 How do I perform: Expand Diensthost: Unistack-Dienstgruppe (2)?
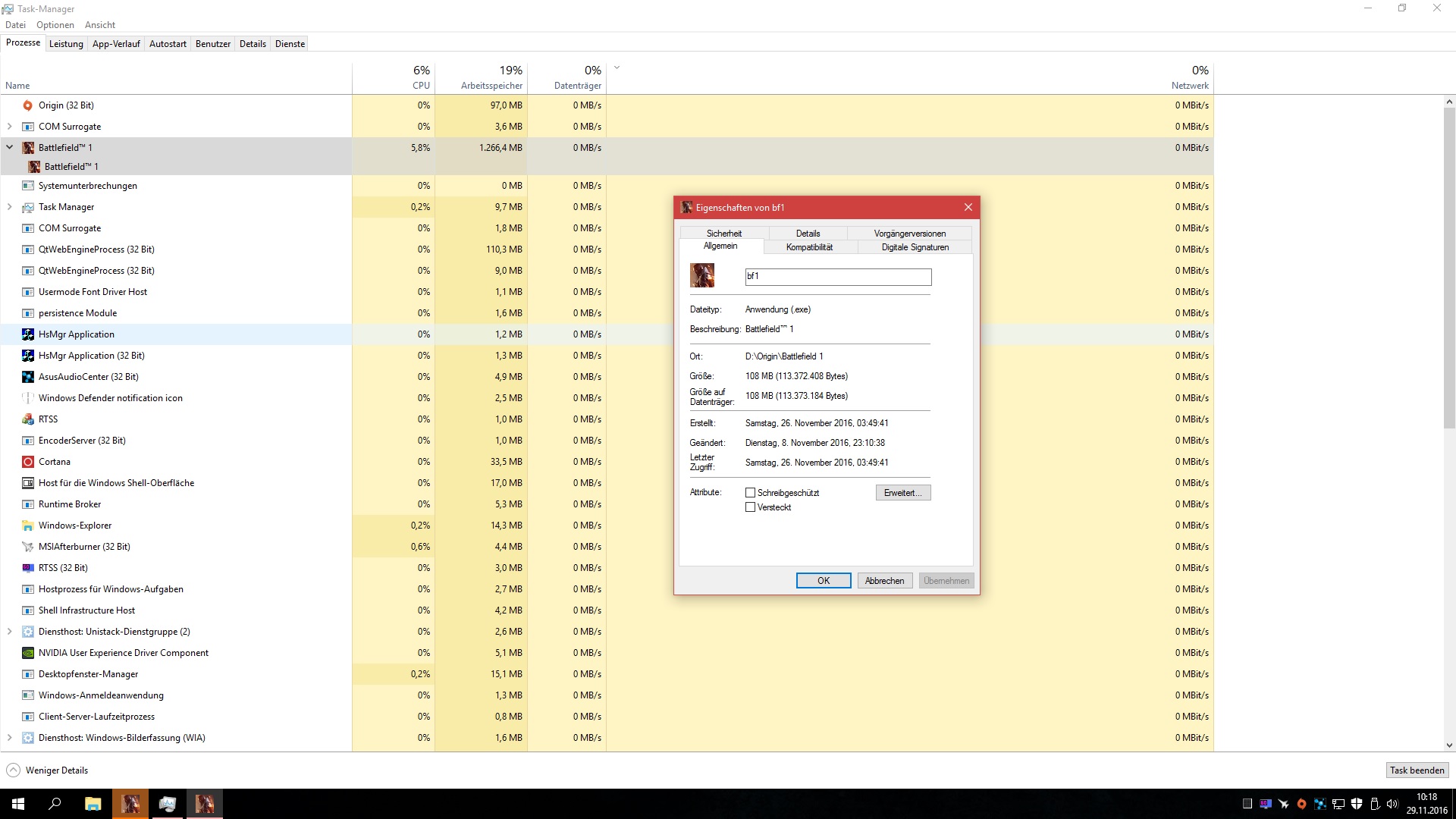click(x=10, y=632)
